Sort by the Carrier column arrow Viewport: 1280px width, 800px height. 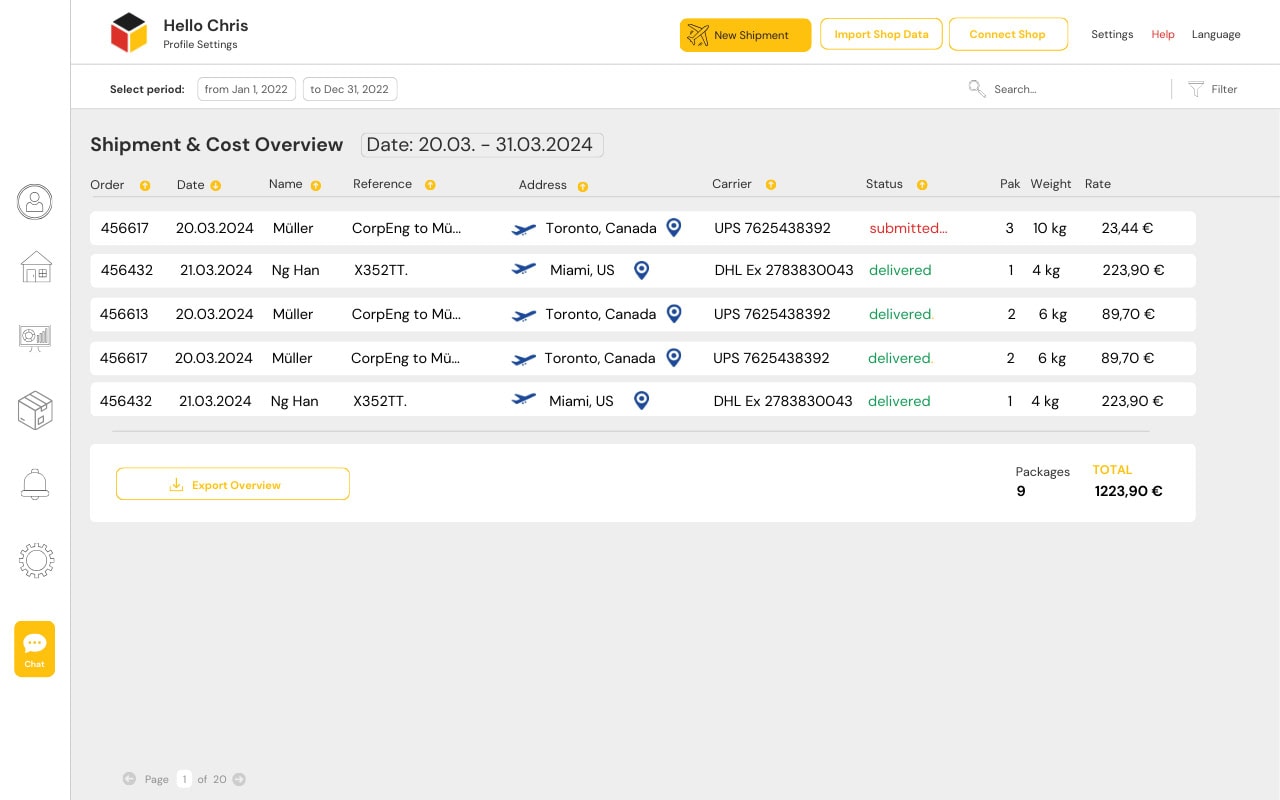click(x=771, y=185)
